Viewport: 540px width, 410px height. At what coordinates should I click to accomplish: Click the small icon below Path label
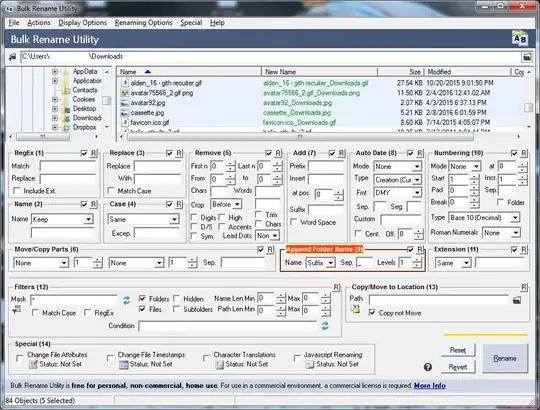355,309
